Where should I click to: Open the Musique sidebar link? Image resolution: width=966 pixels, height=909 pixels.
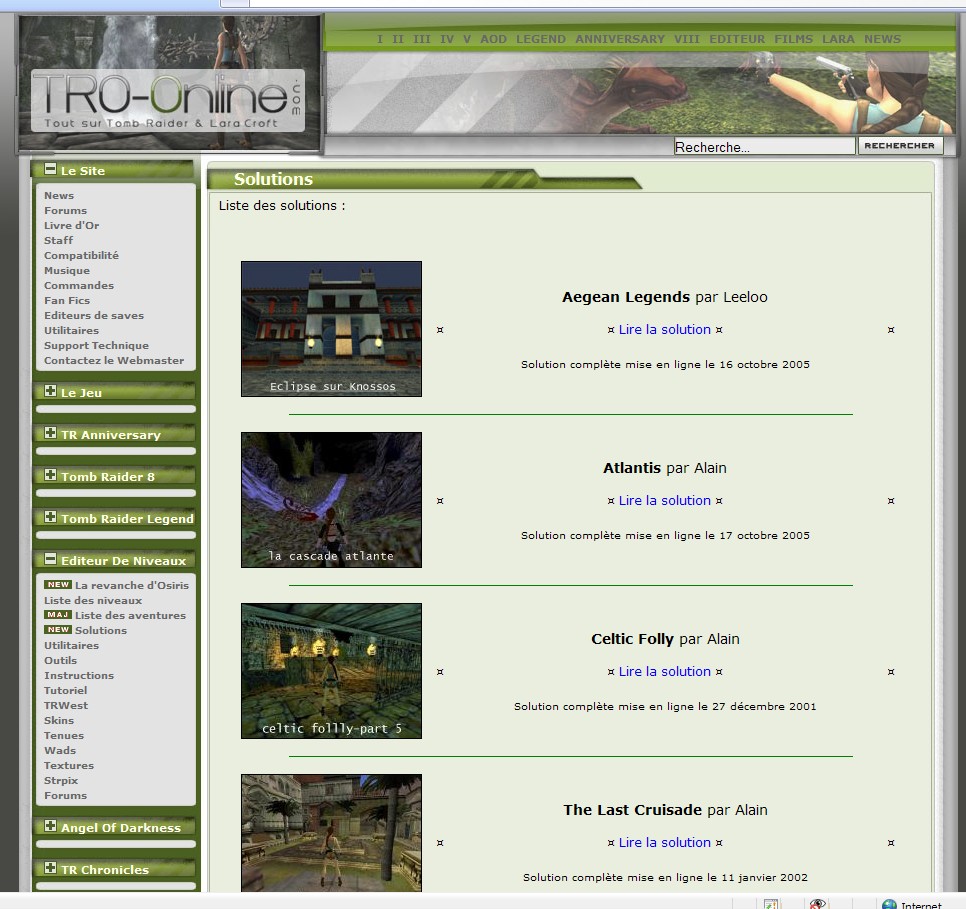pos(67,270)
